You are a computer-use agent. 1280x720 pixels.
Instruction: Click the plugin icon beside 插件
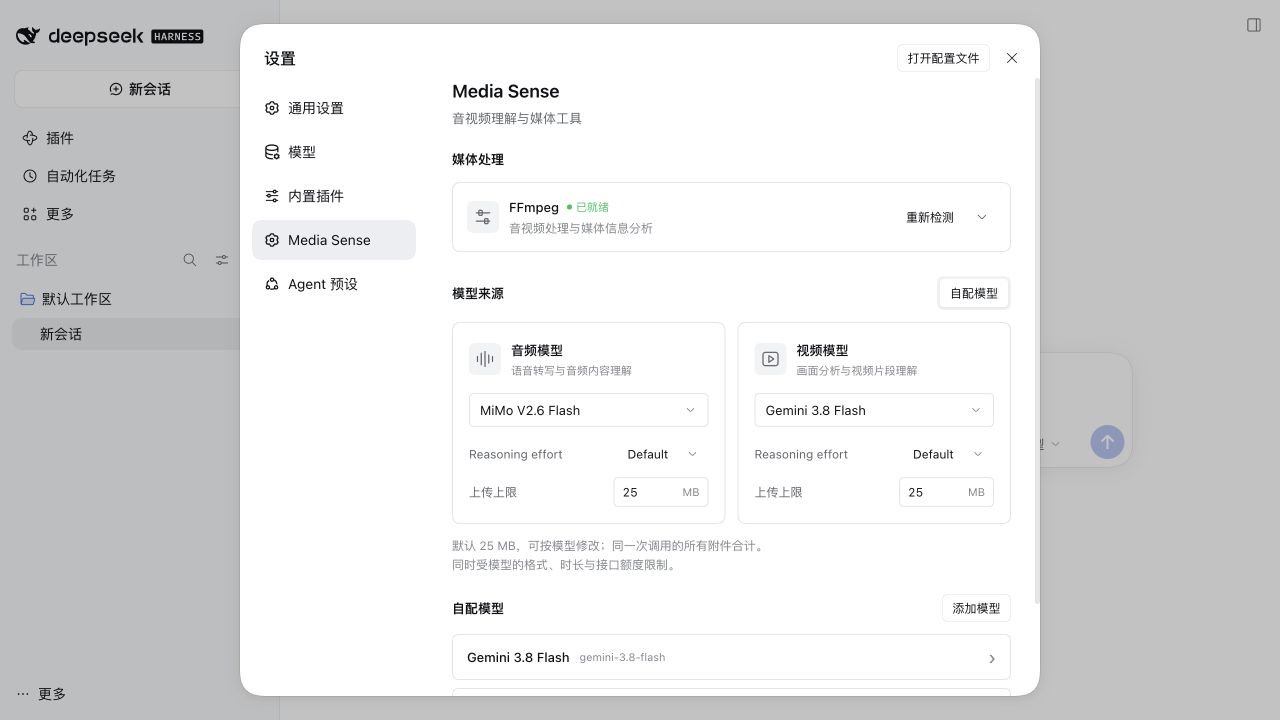pyautogui.click(x=30, y=138)
